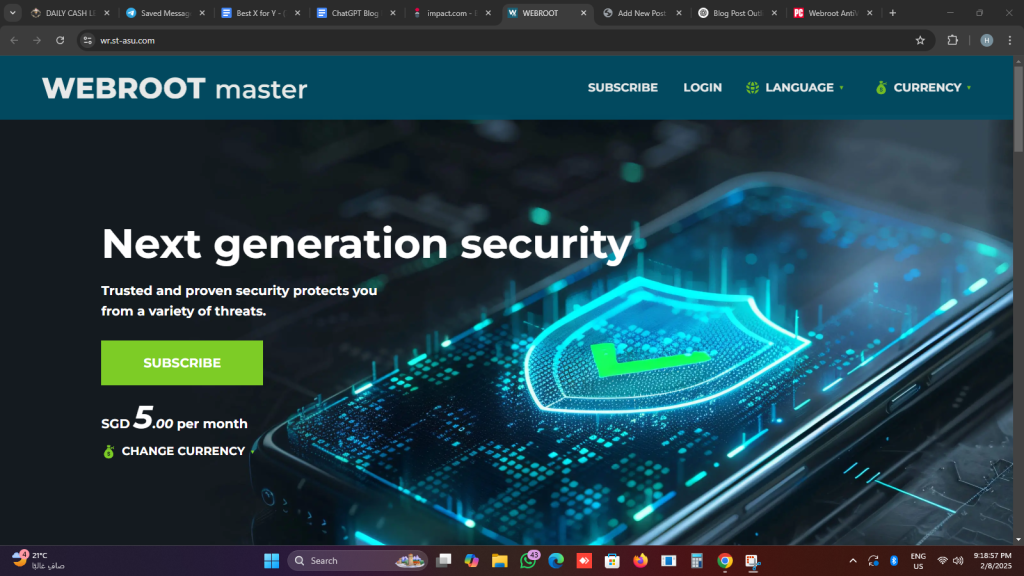Bookmark this page with the star icon

920,40
